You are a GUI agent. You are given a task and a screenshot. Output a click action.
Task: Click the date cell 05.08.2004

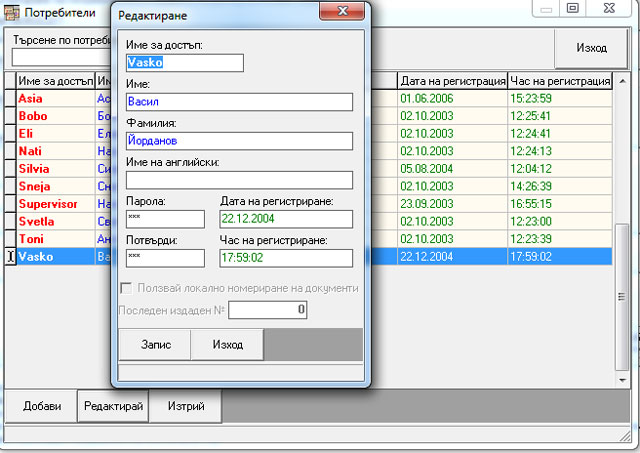(452, 169)
